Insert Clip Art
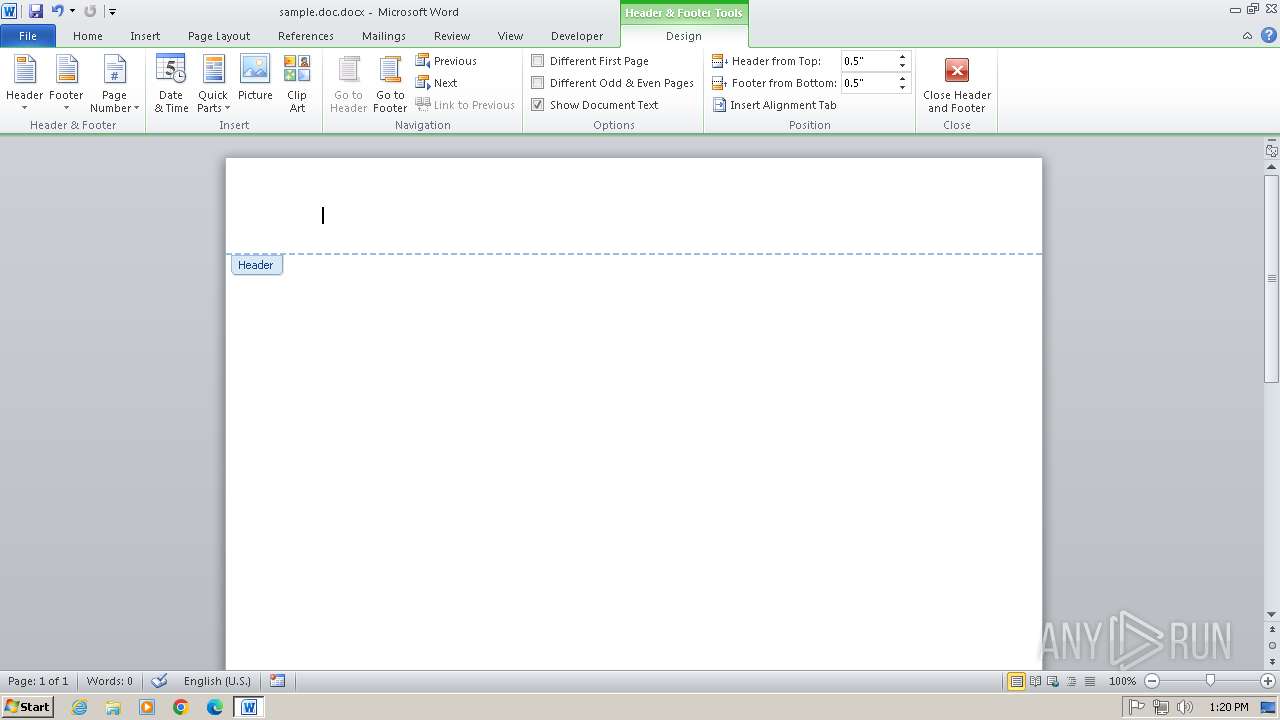 (x=297, y=84)
